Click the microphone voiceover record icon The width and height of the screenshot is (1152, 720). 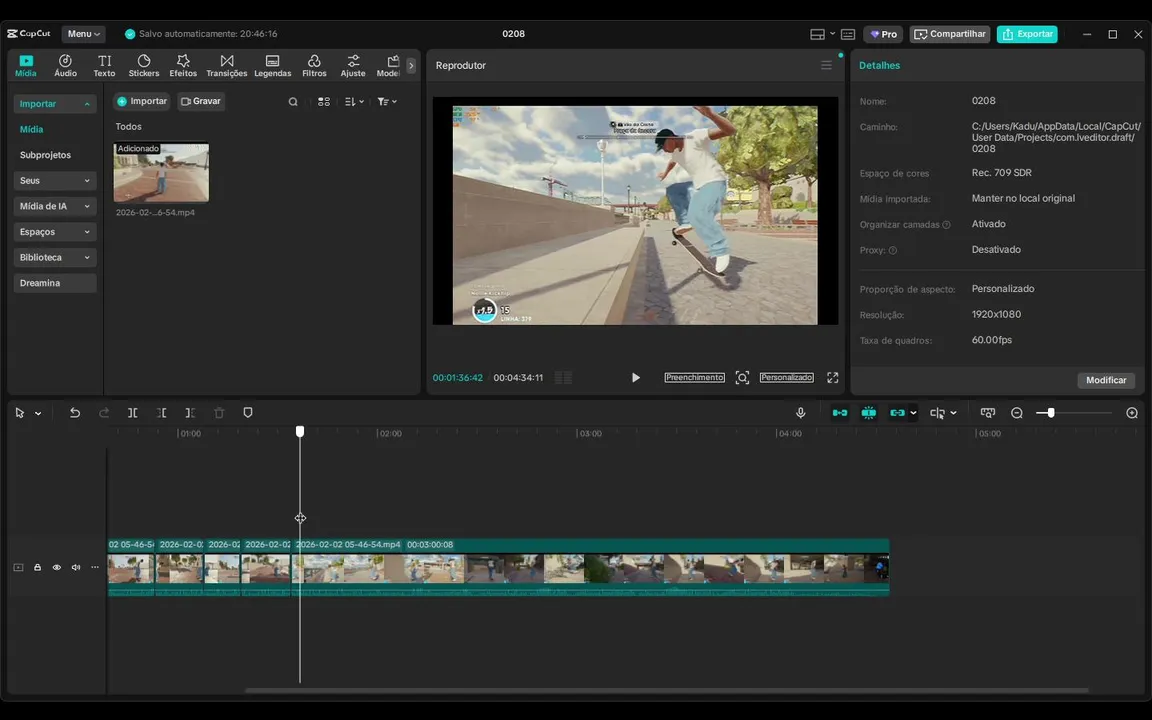800,413
